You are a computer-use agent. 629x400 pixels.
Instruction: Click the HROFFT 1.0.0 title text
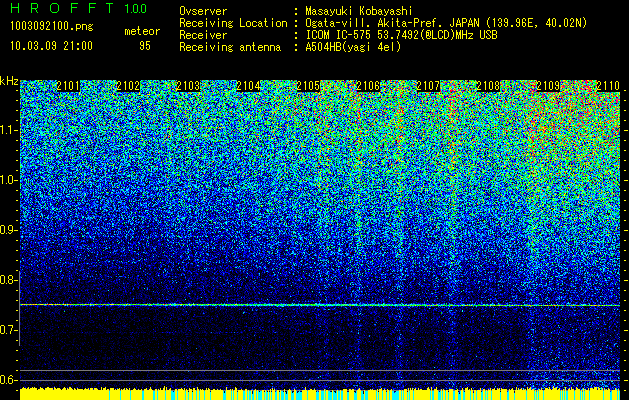pyautogui.click(x=79, y=8)
